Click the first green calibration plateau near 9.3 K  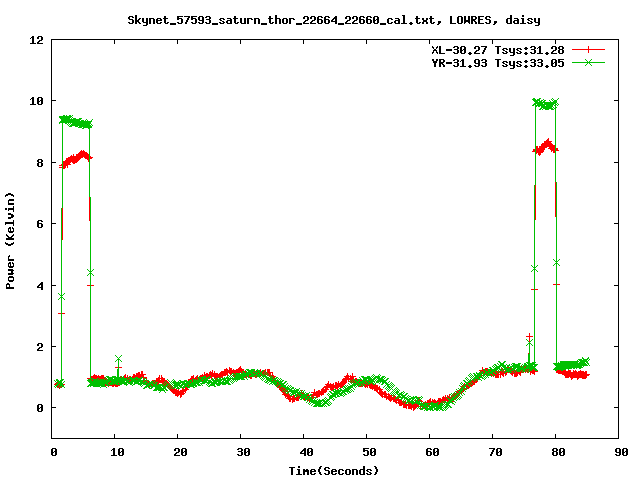(76, 122)
